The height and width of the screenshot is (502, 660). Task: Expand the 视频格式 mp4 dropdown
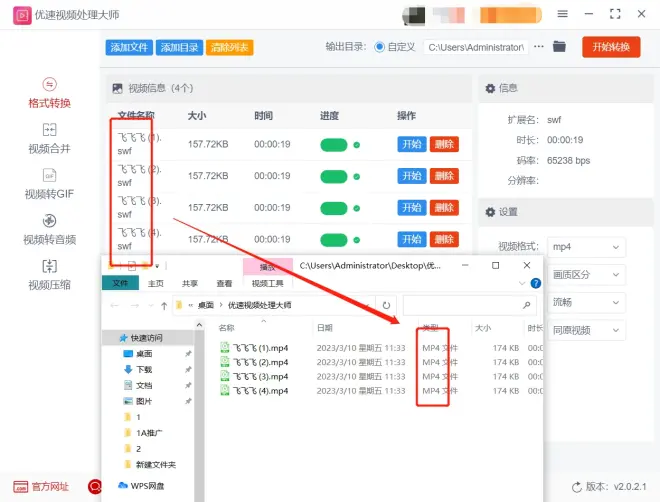588,246
